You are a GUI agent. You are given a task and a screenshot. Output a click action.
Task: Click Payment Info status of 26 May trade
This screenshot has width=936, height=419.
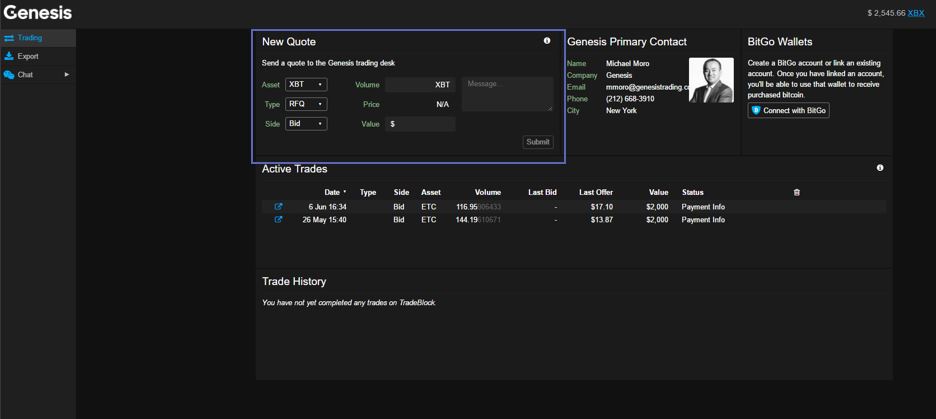[x=703, y=220]
